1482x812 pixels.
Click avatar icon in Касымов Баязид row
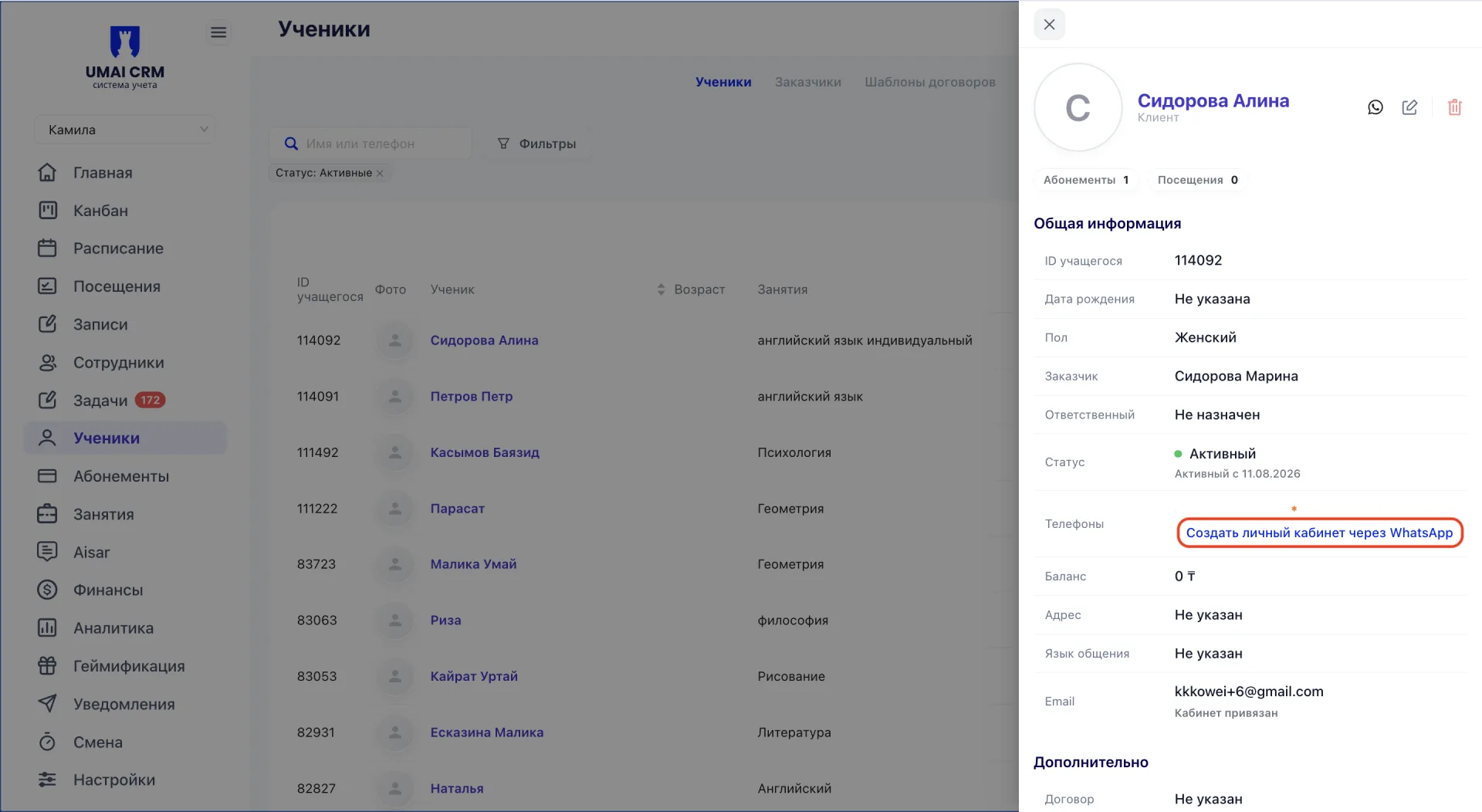395,452
